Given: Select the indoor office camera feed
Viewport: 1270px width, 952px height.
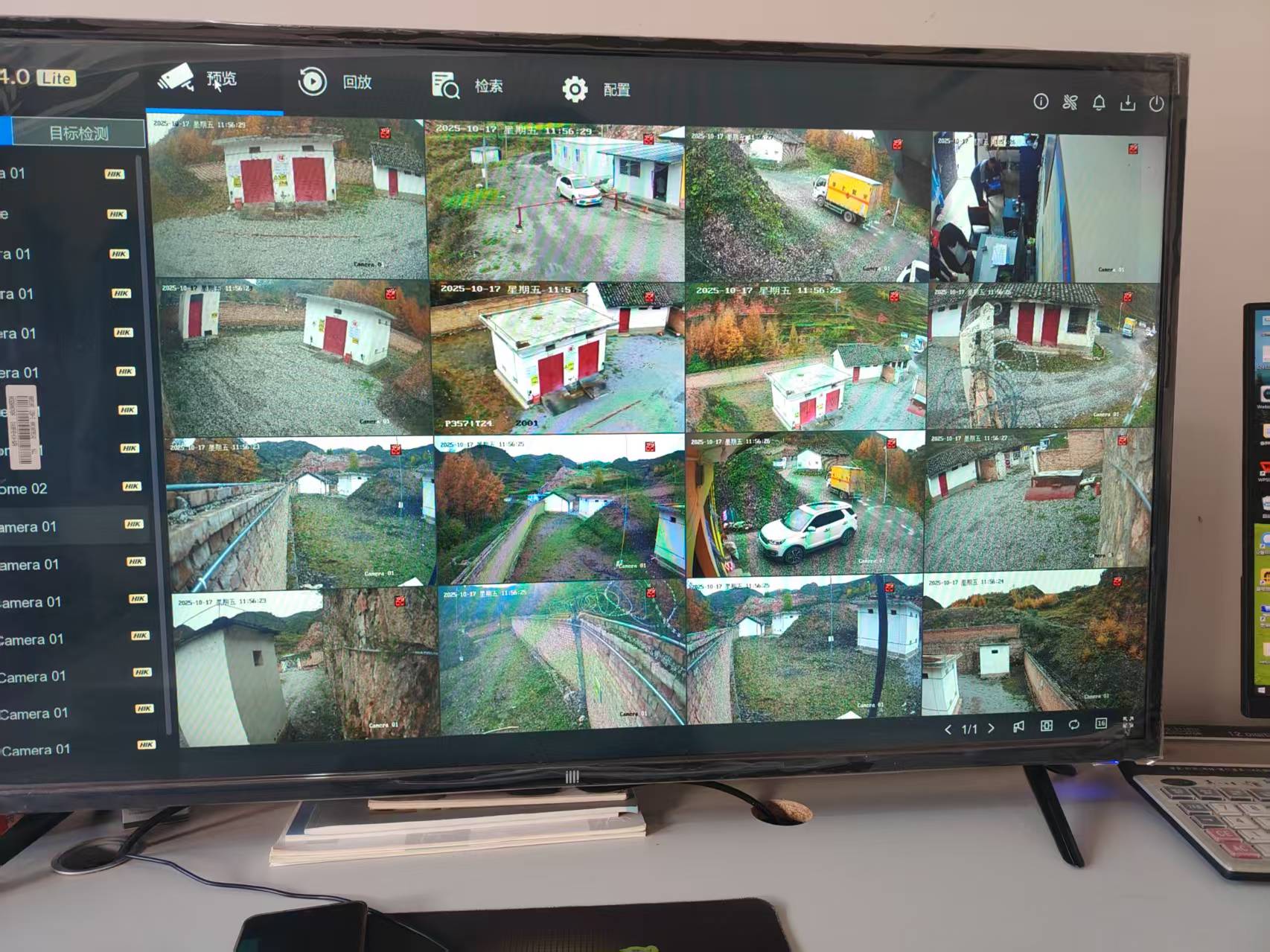Looking at the screenshot, I should coord(1048,209).
